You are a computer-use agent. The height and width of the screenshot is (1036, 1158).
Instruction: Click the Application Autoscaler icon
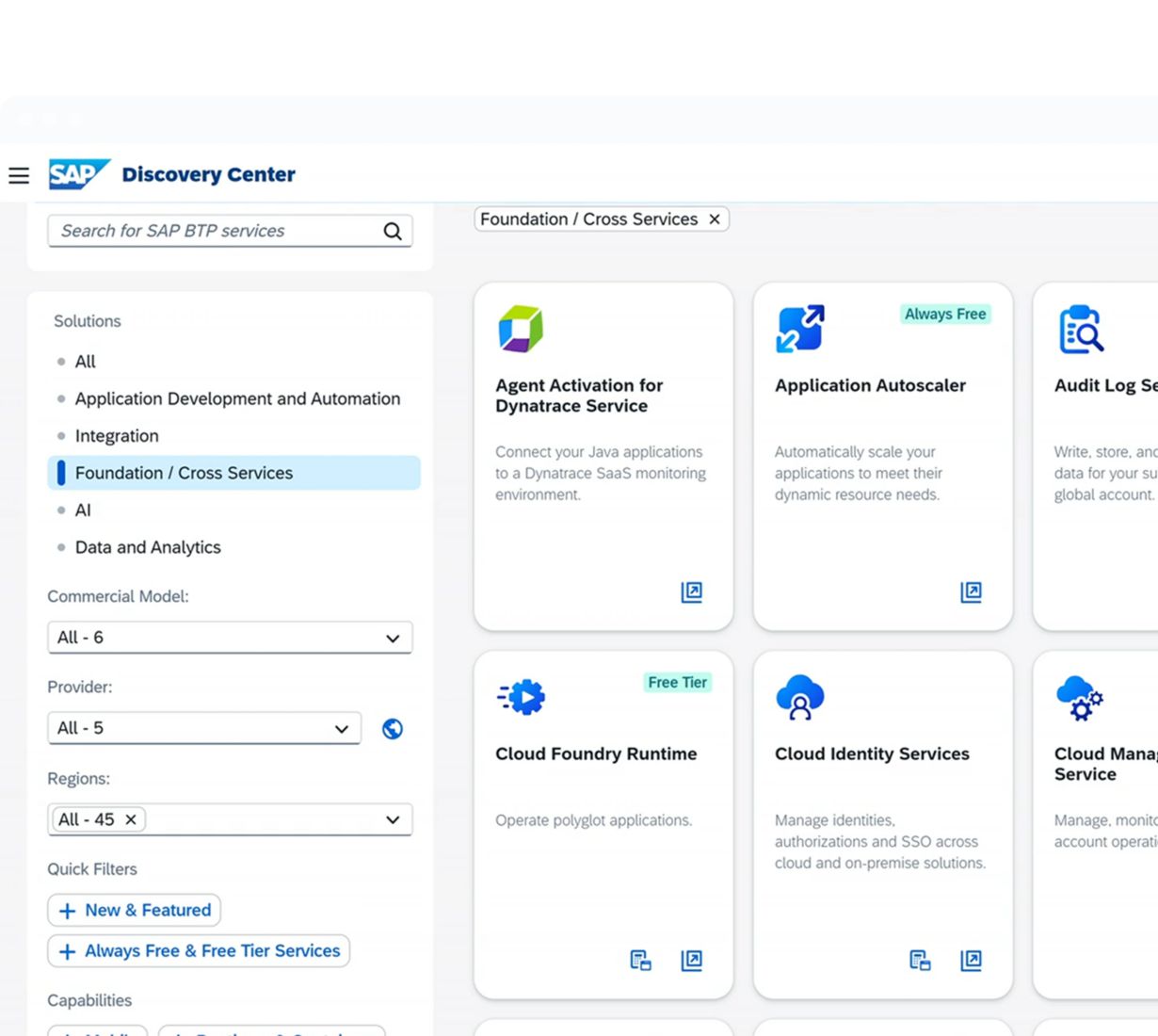(x=800, y=329)
